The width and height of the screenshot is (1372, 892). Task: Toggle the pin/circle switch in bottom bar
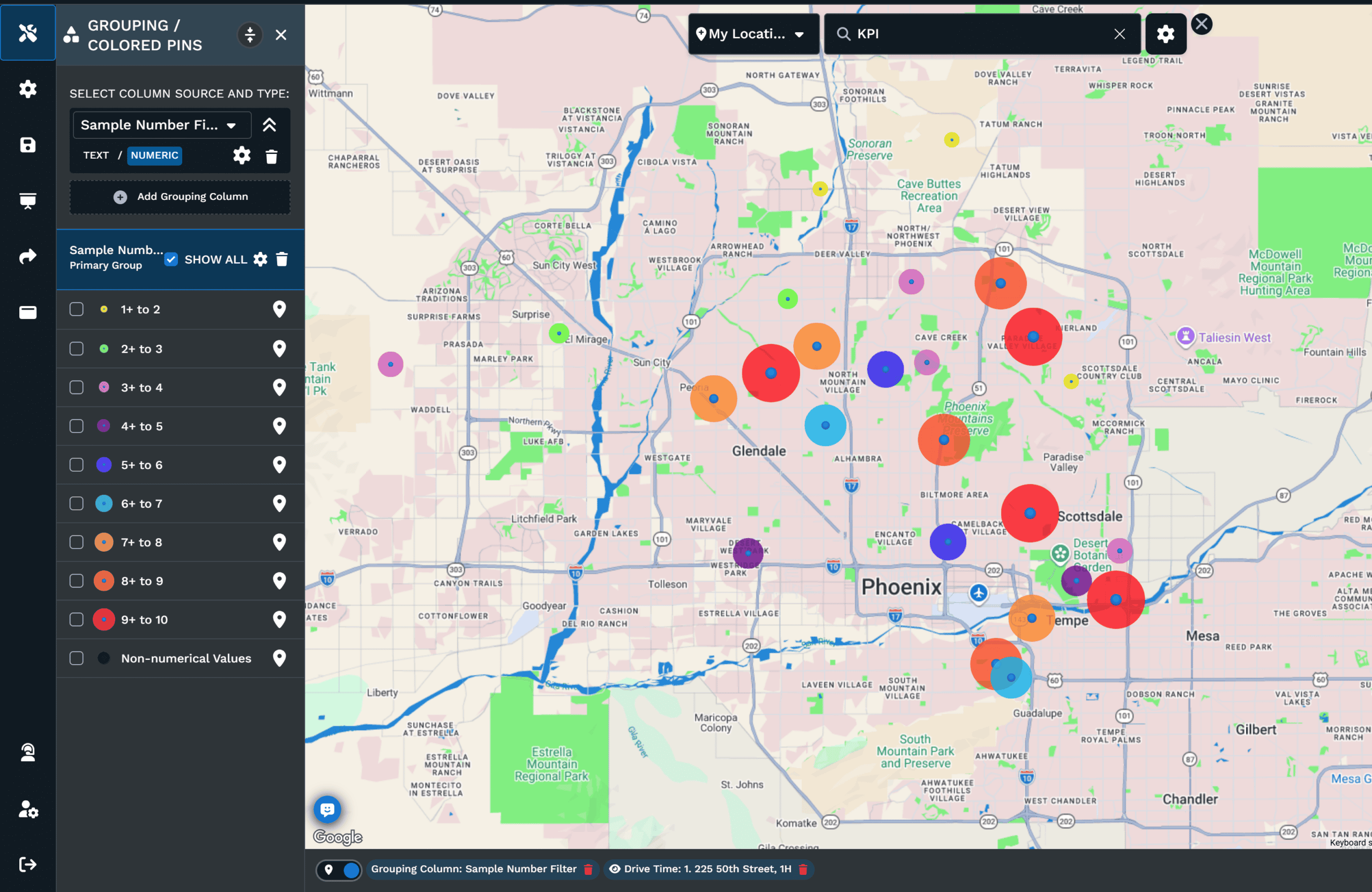point(339,869)
